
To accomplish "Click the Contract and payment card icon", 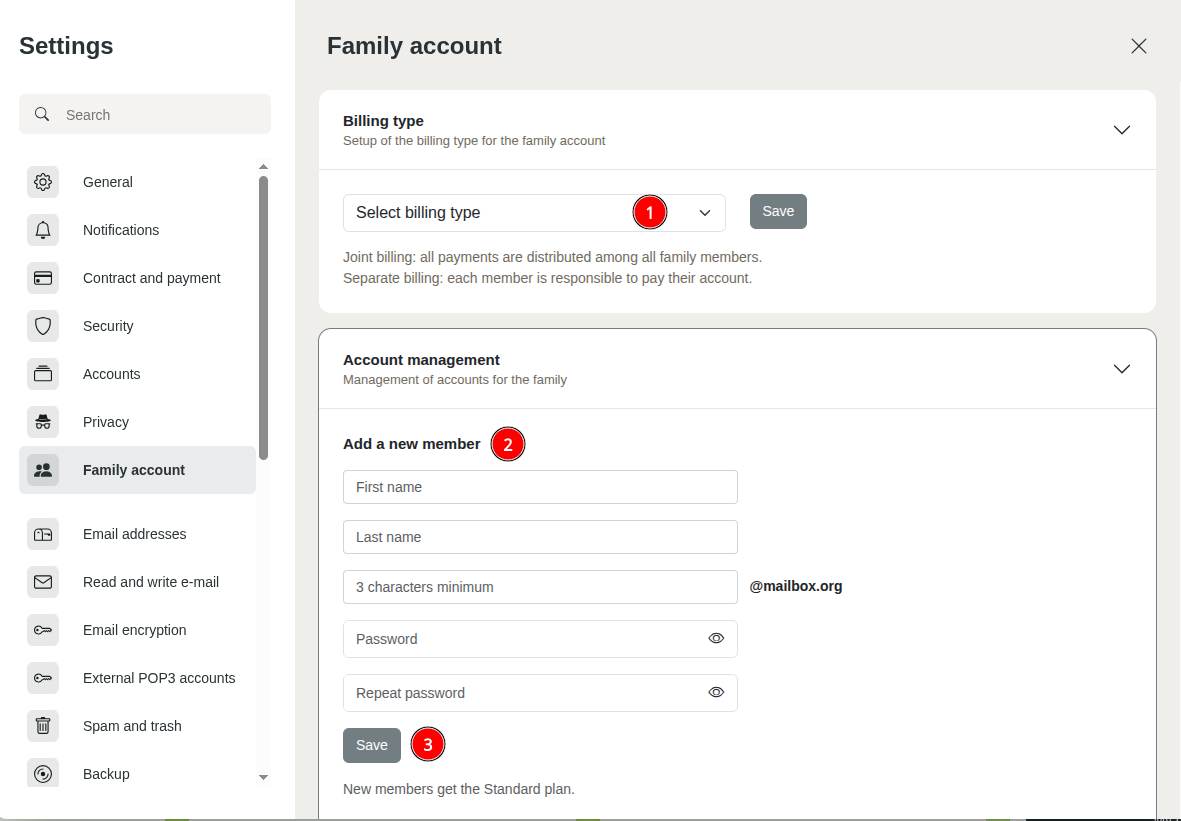I will (x=43, y=278).
